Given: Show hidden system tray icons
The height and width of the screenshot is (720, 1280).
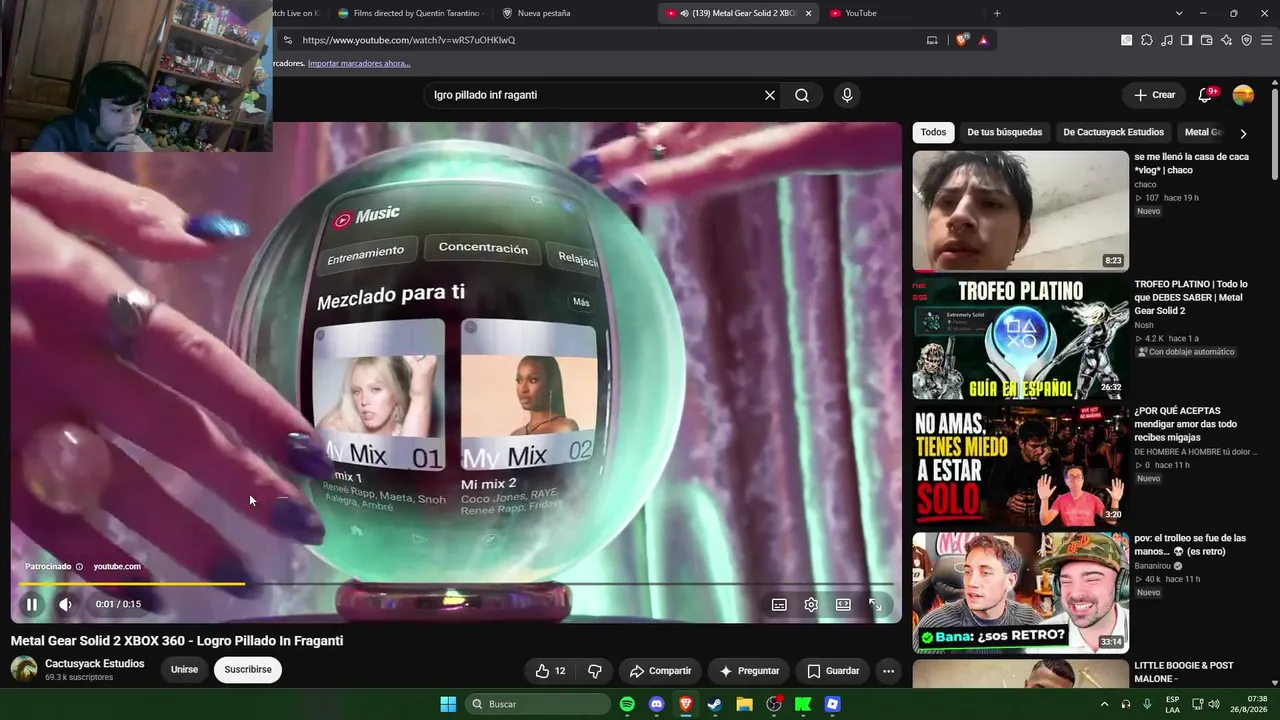Looking at the screenshot, I should tap(1104, 704).
